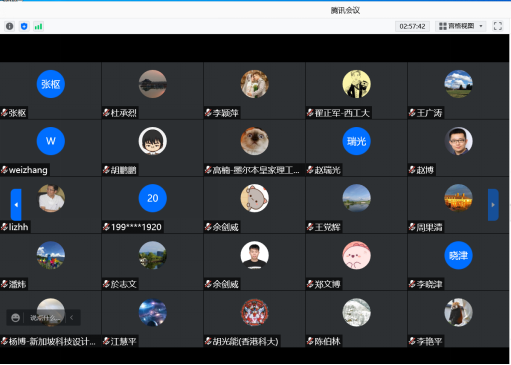
Task: Select weizhang blue W avatar
Action: [x=51, y=141]
